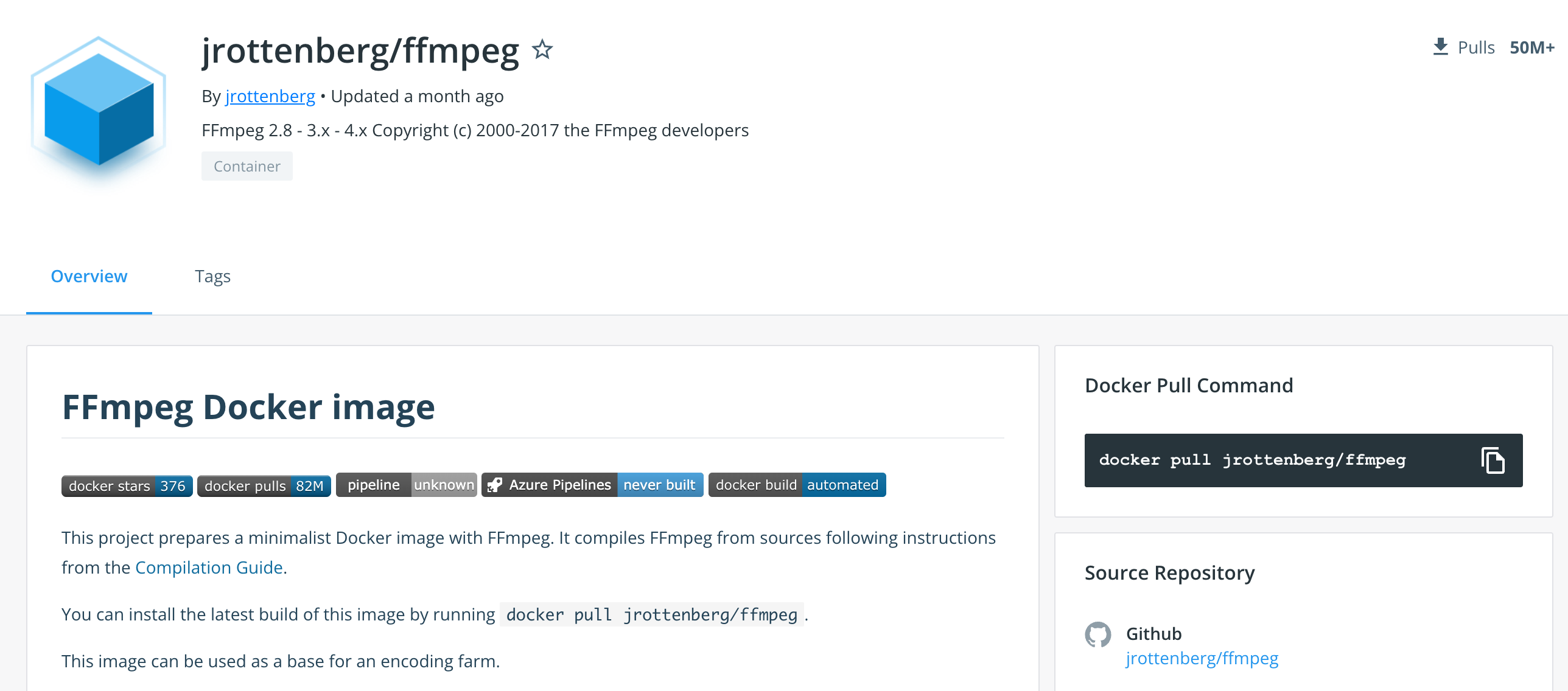1568x691 pixels.
Task: Copy the docker pull command
Action: tap(1492, 460)
